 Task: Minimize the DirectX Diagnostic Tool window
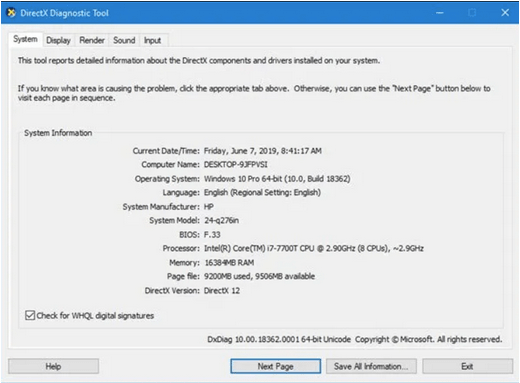tap(440, 13)
